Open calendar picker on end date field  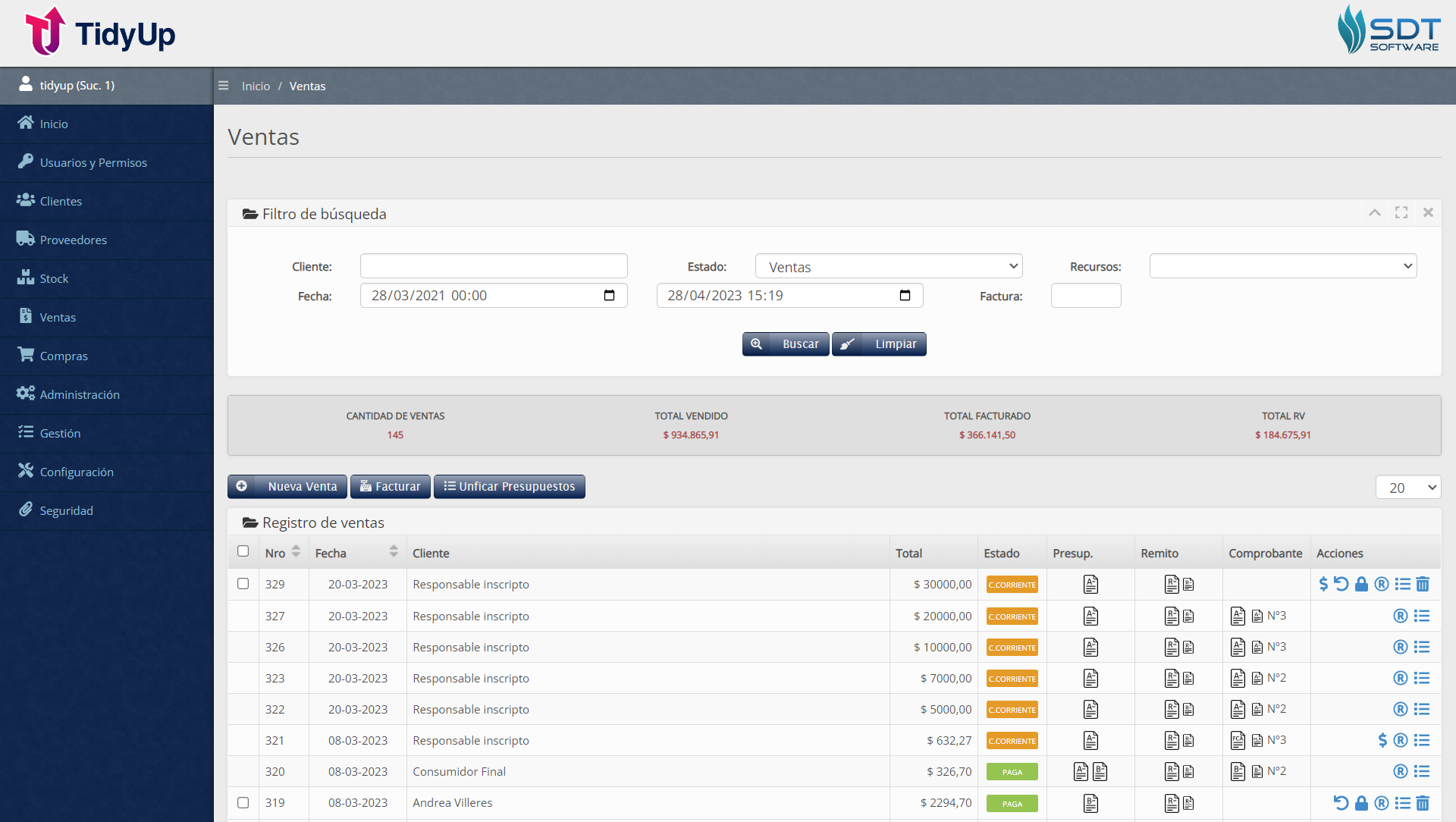pos(905,296)
